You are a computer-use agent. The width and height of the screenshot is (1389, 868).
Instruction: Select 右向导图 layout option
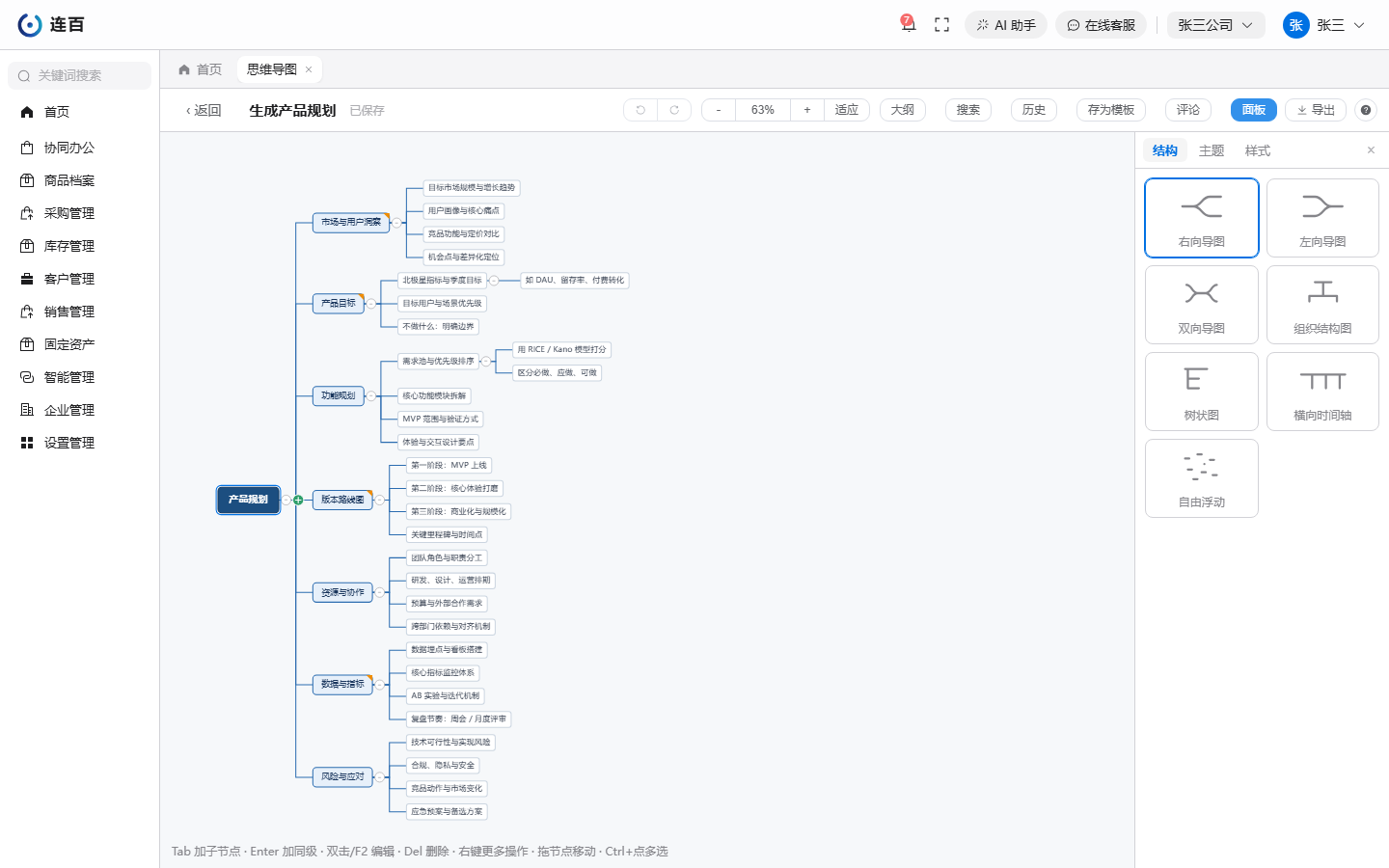pos(1202,218)
